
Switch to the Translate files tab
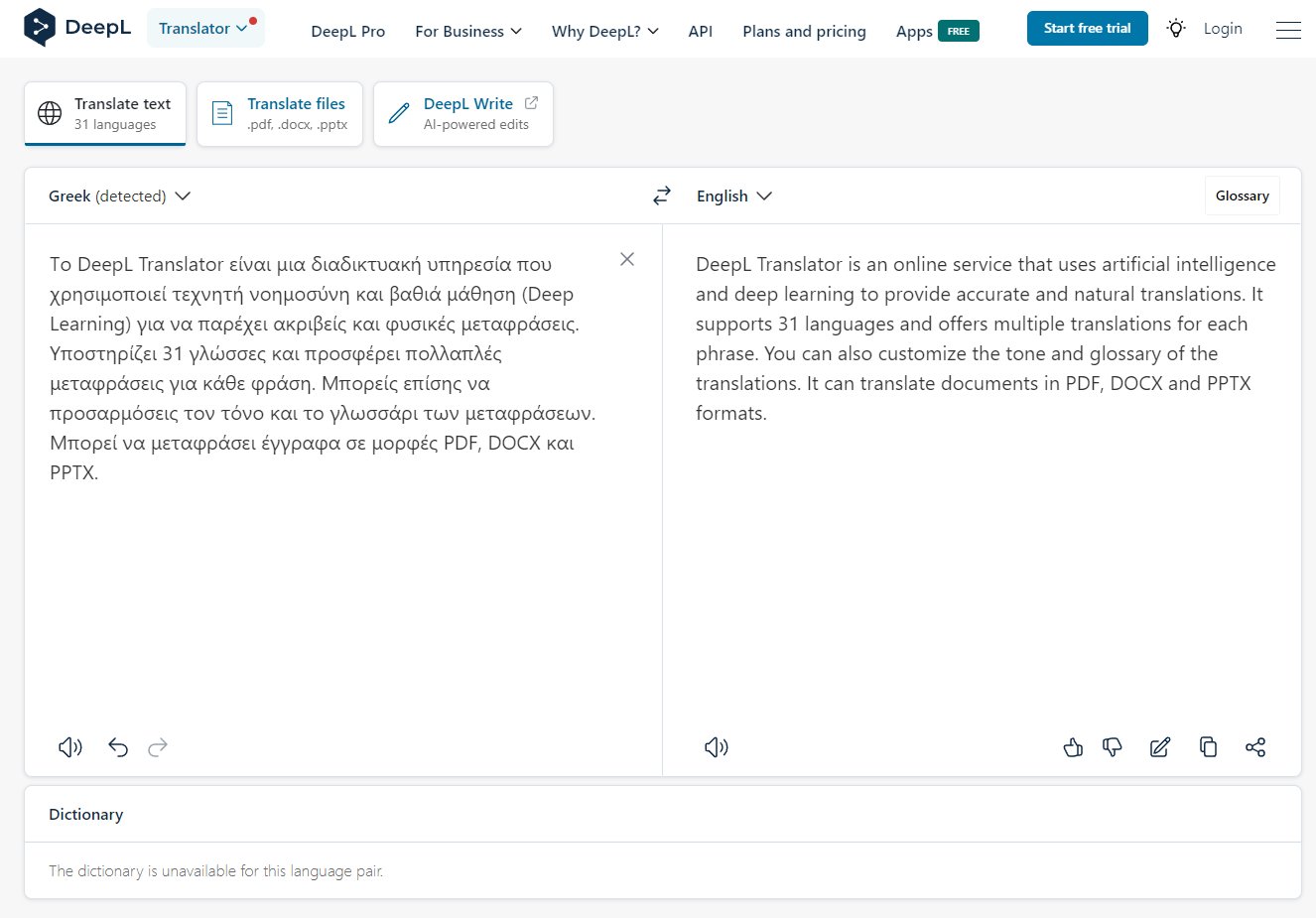pos(280,114)
